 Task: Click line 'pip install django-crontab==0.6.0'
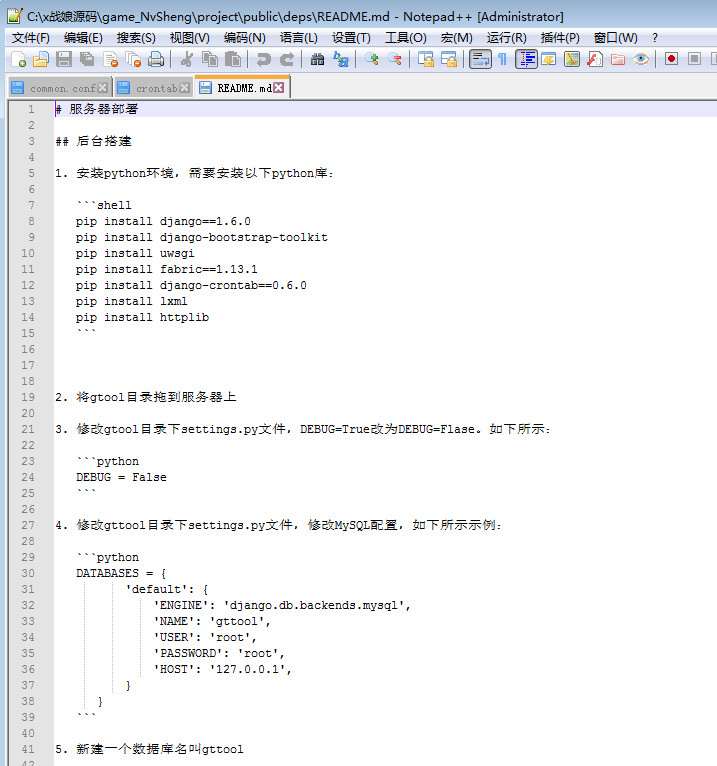(x=191, y=285)
